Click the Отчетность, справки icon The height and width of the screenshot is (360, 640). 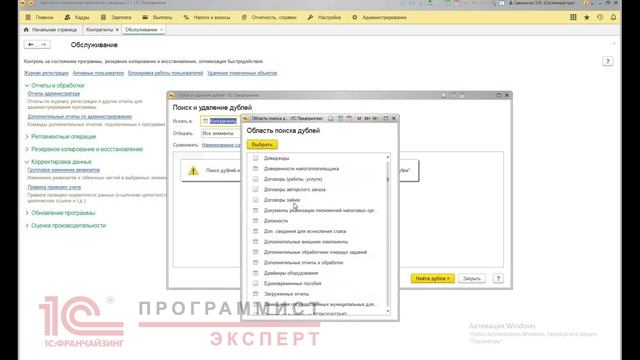tap(244, 18)
